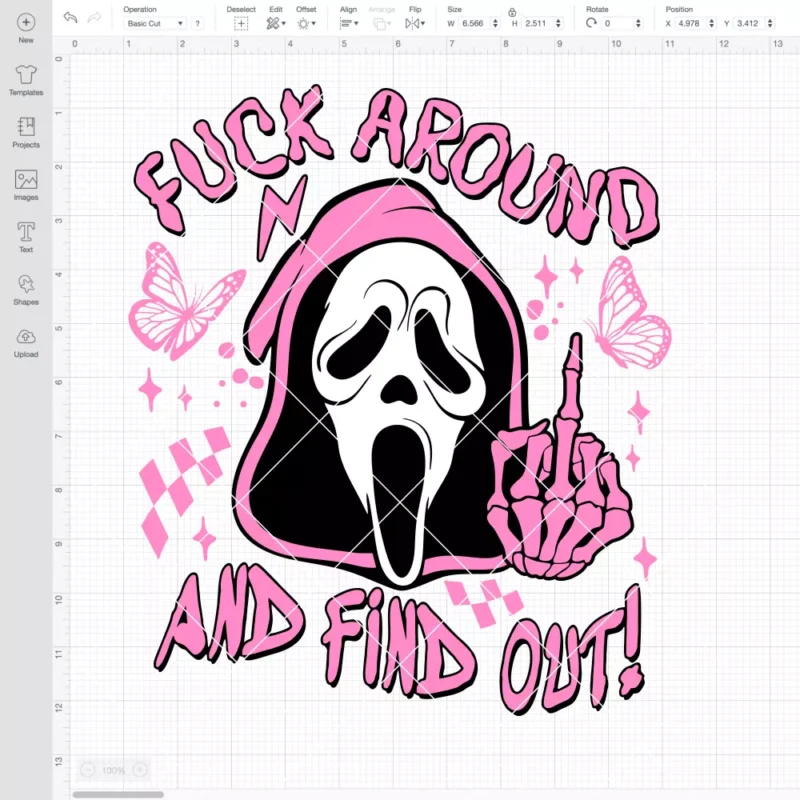Click the Upload icon

click(x=26, y=337)
